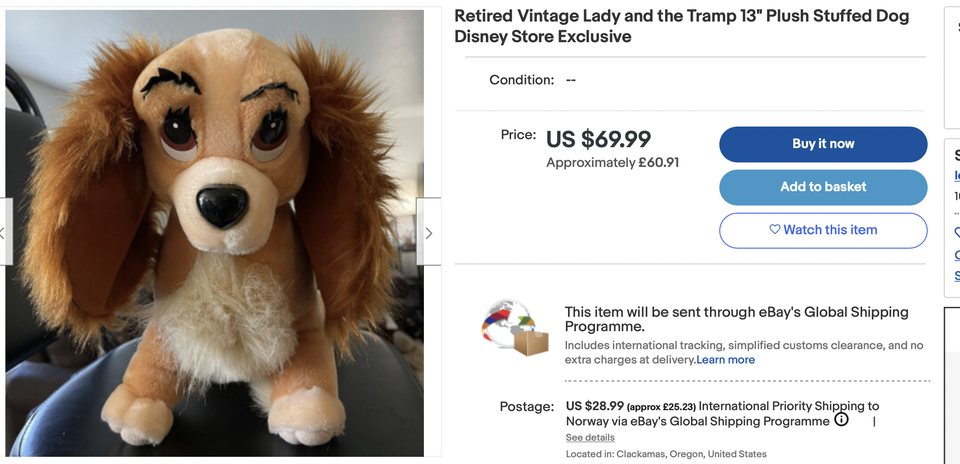Image resolution: width=960 pixels, height=464 pixels.
Task: Click the US $28.99 postage cost
Action: [x=595, y=406]
